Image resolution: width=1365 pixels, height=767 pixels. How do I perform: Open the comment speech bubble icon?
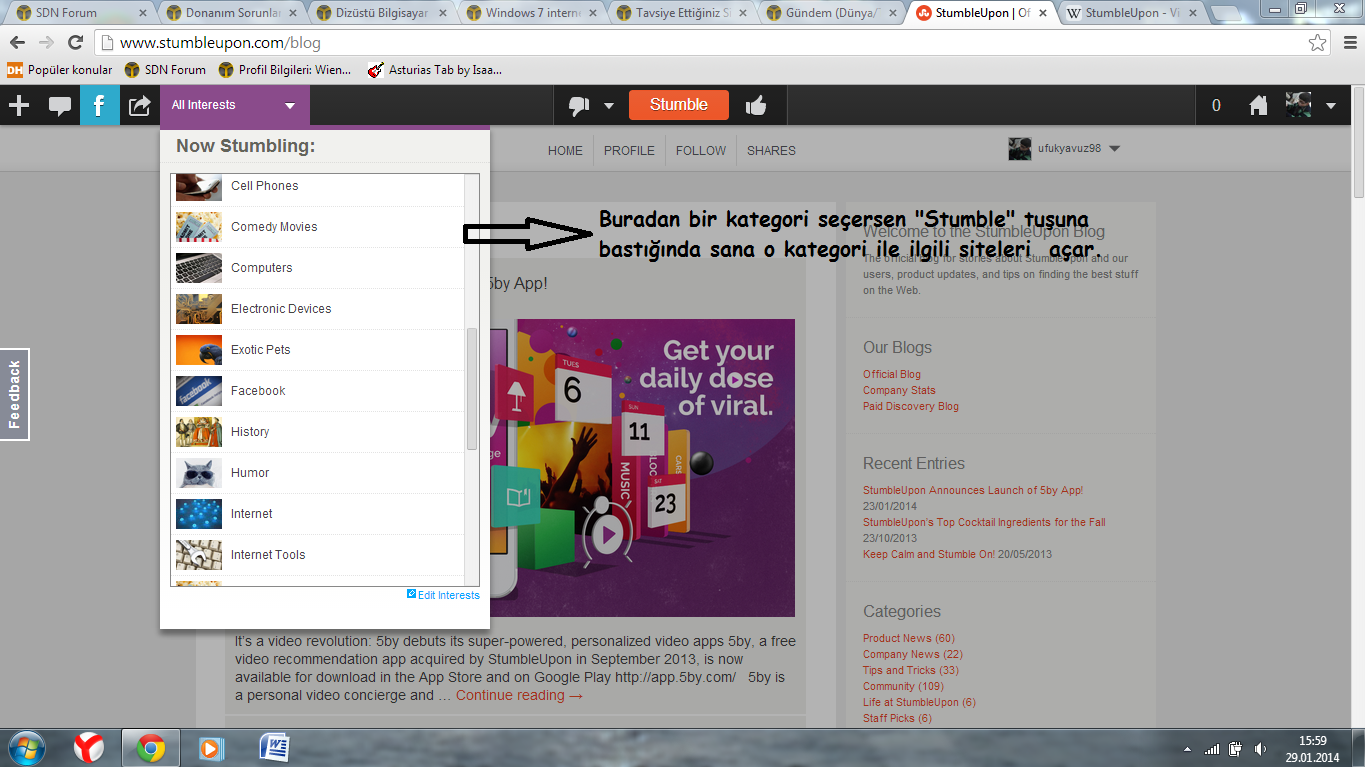60,105
